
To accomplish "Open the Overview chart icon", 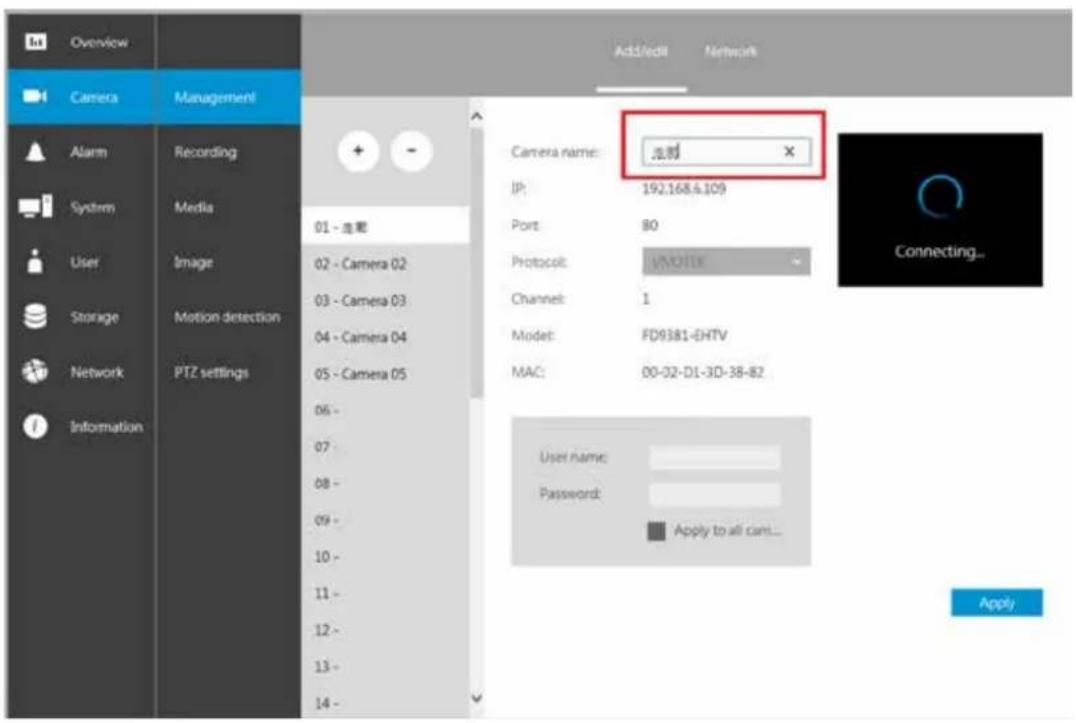I will coord(36,42).
